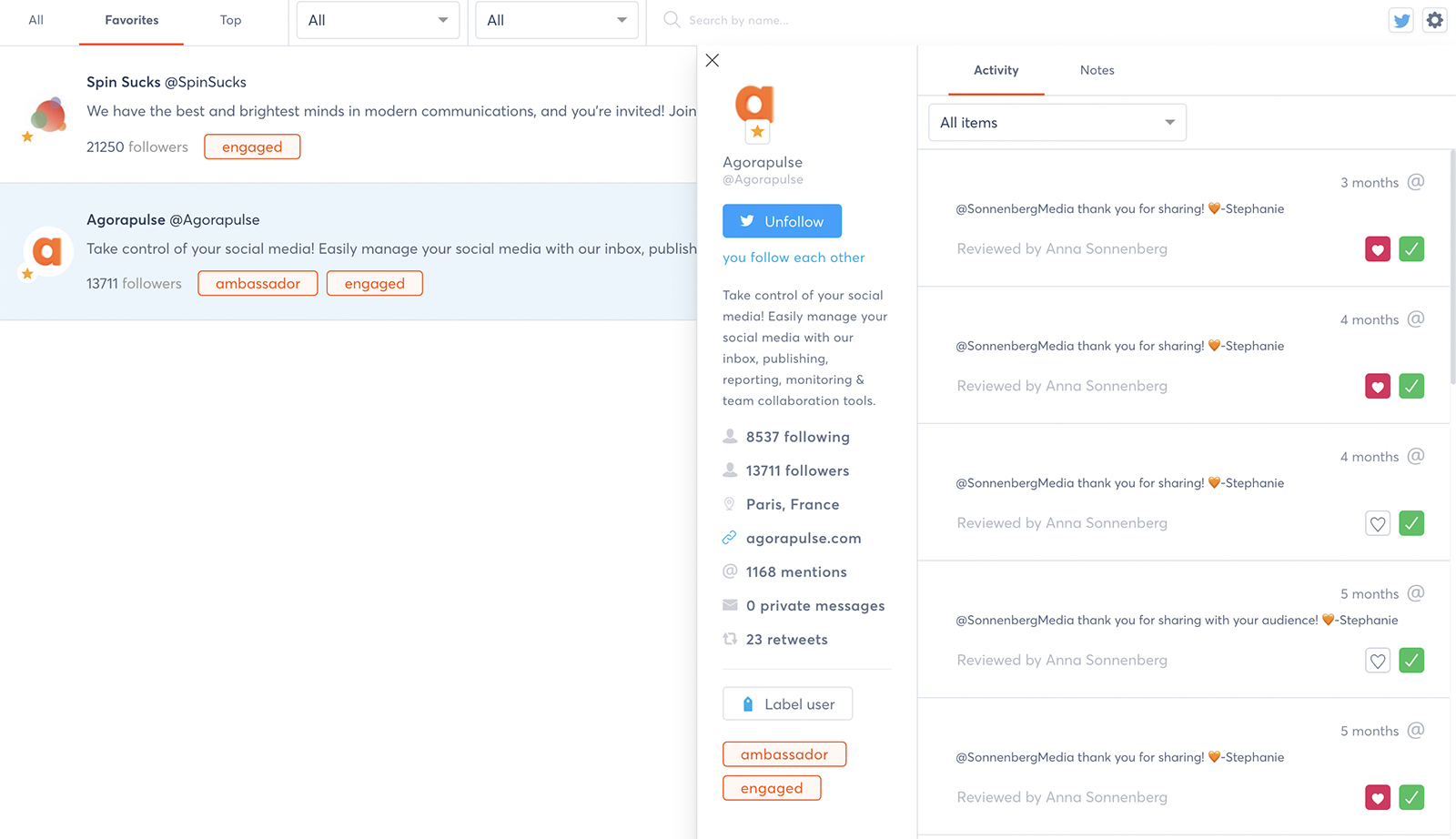Click the @ mention icon on 3 months item
Screen dimensions: 1456x839
[x=1416, y=182]
